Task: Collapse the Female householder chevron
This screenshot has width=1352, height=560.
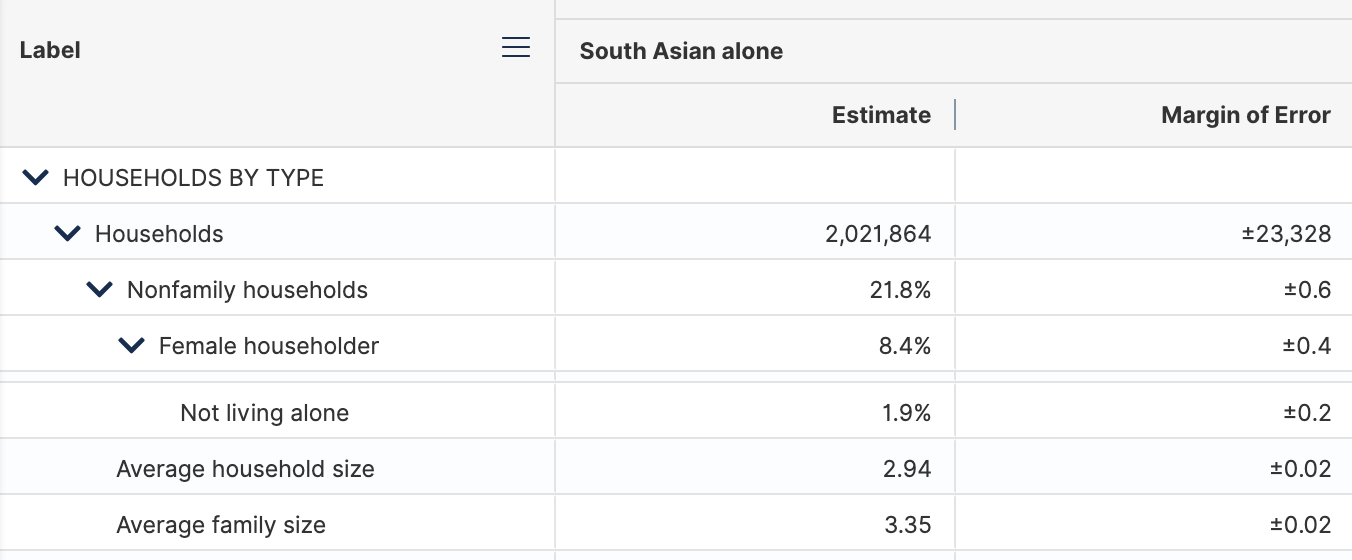Action: coord(132,346)
